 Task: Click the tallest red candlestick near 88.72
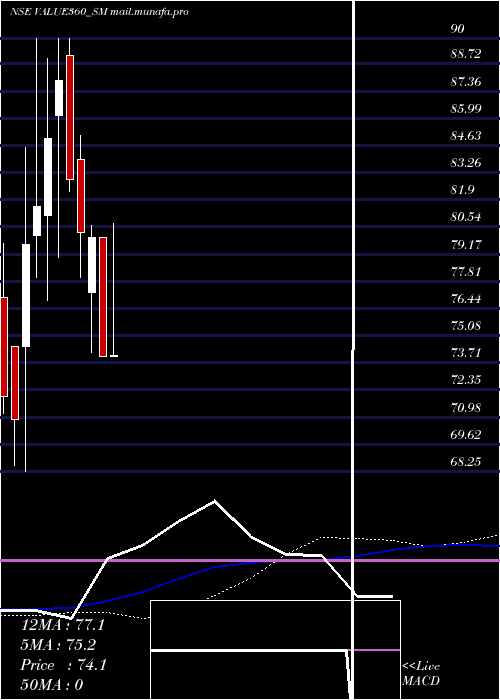(70, 117)
